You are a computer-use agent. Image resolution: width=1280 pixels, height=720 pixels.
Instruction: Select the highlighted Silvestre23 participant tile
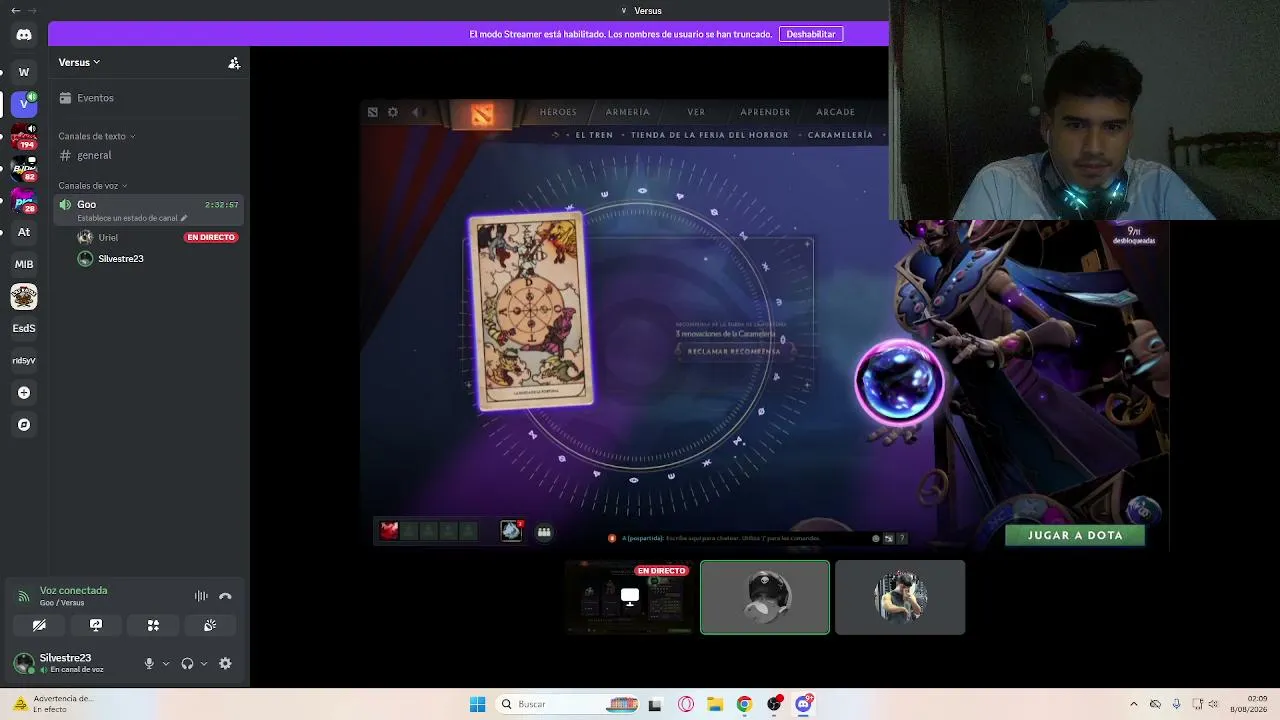765,597
